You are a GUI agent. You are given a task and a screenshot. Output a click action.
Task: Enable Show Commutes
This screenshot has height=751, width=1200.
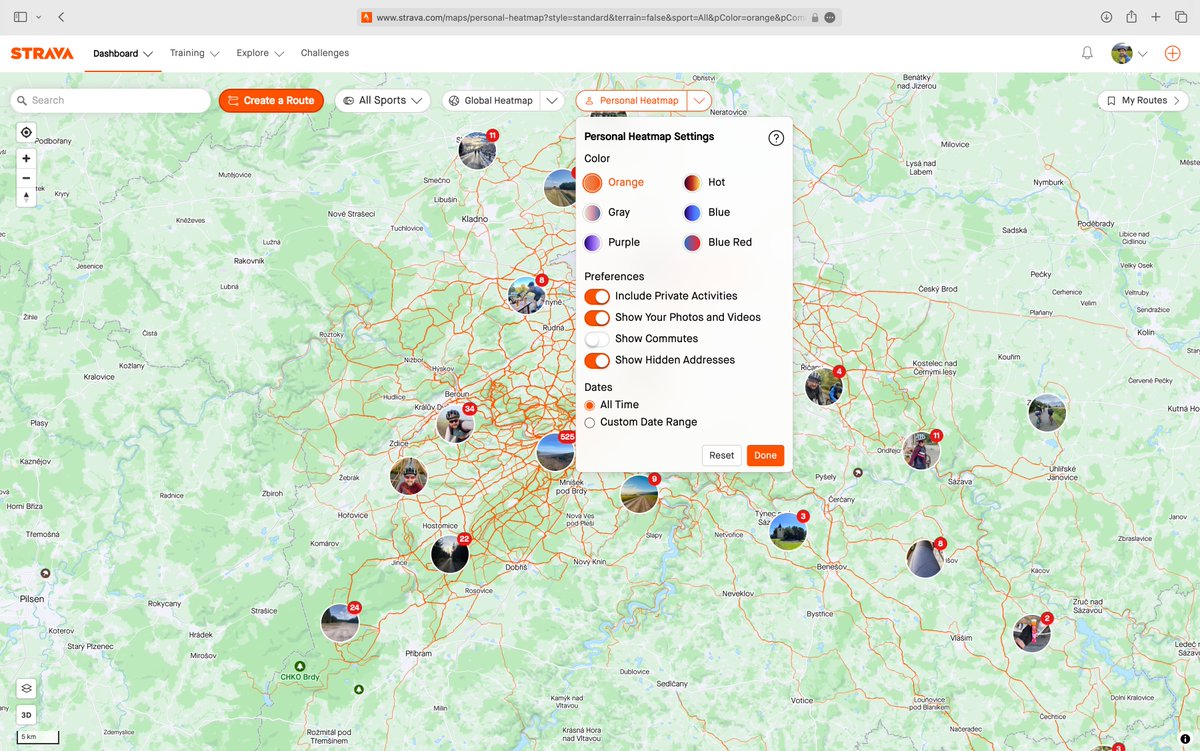tap(597, 339)
